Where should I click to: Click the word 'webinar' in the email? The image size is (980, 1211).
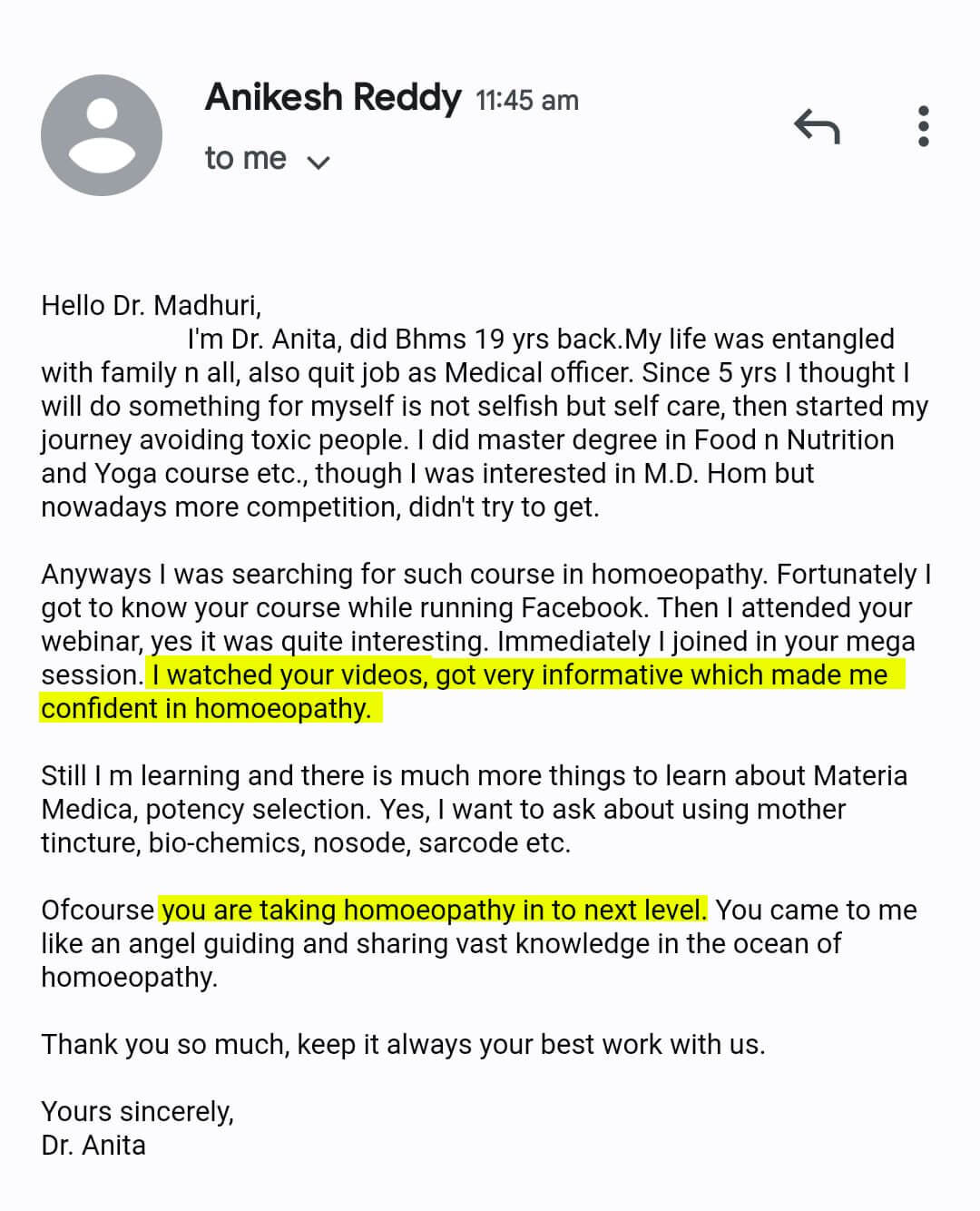click(92, 642)
